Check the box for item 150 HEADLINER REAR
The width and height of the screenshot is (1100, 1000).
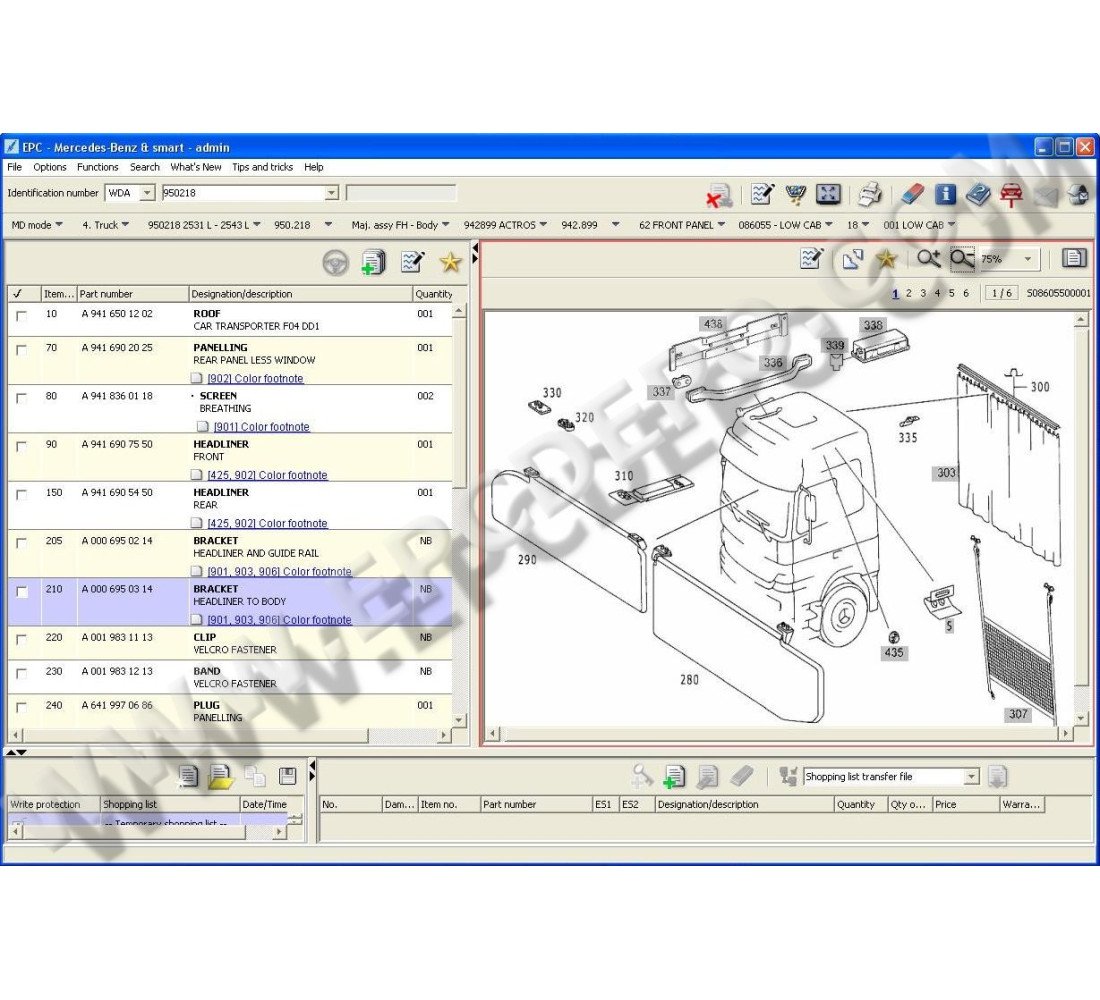click(x=22, y=495)
